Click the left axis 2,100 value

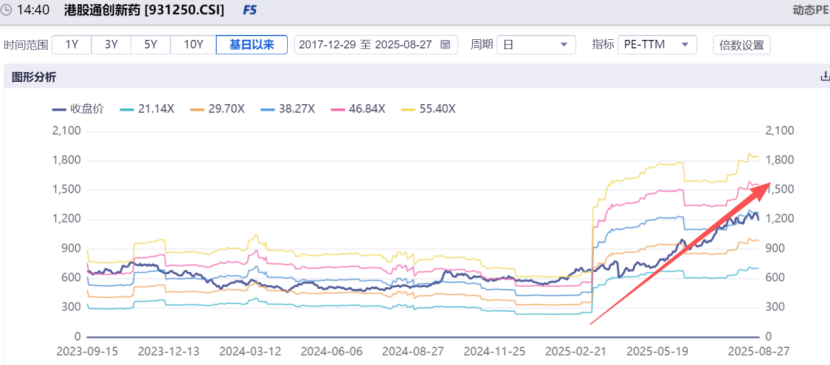[67, 131]
